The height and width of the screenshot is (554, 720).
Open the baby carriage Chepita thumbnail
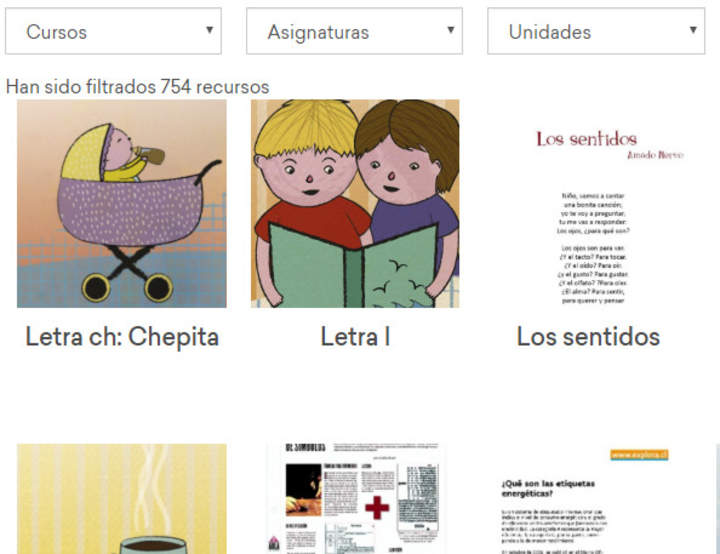point(122,204)
